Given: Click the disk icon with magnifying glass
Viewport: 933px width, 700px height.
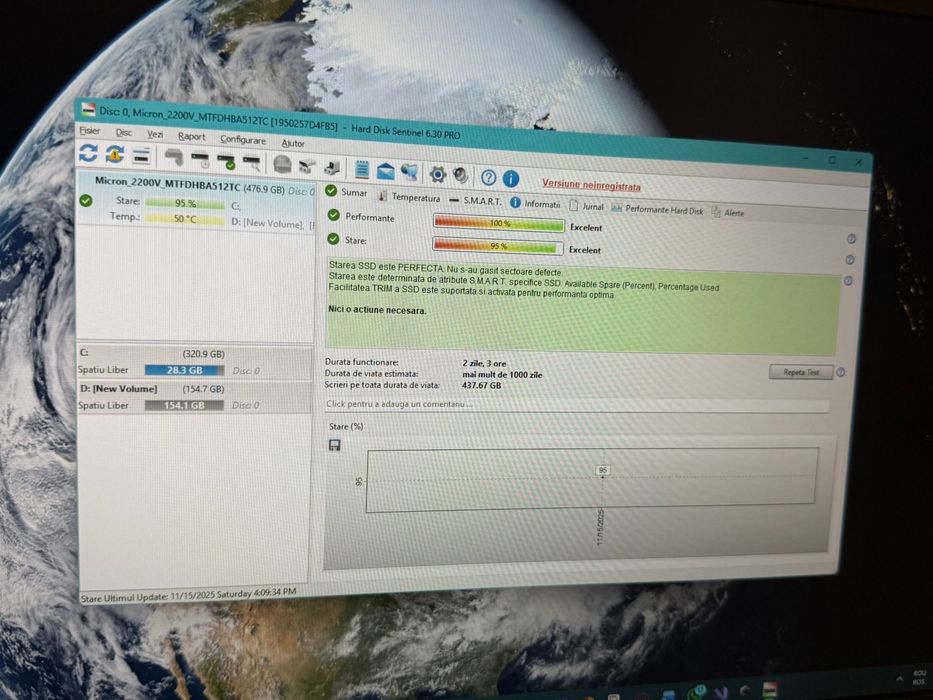Looking at the screenshot, I should click(x=252, y=162).
